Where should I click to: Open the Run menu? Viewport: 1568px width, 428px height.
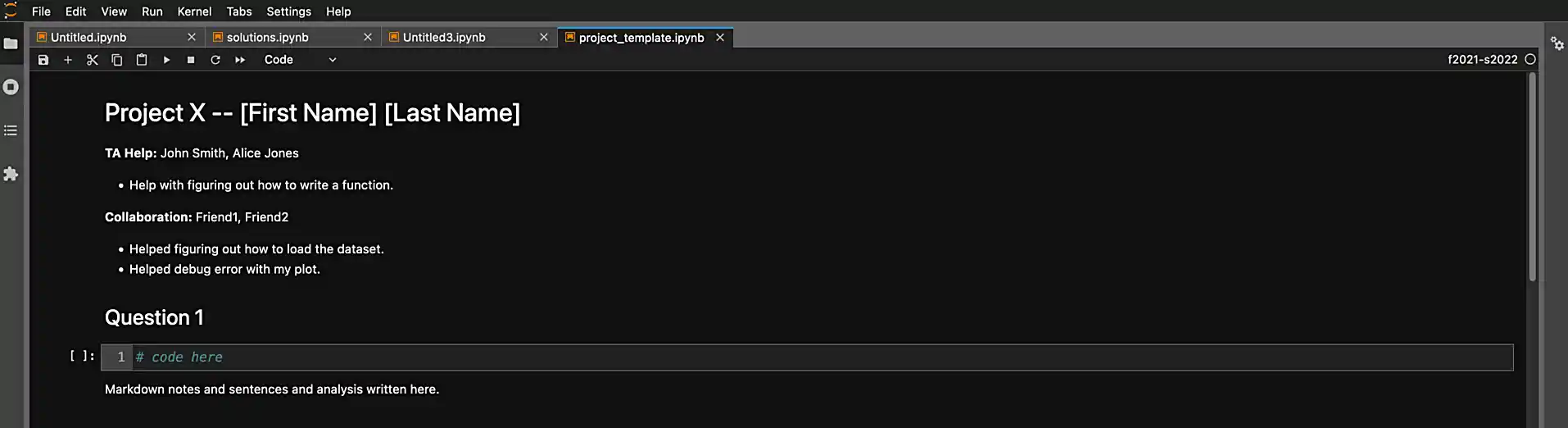click(152, 11)
